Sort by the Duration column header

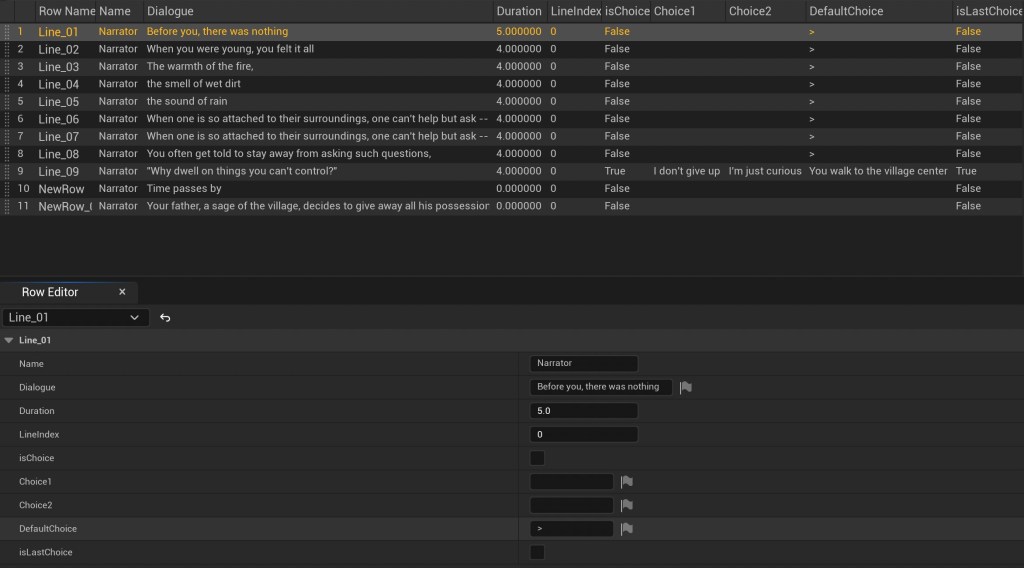point(518,11)
